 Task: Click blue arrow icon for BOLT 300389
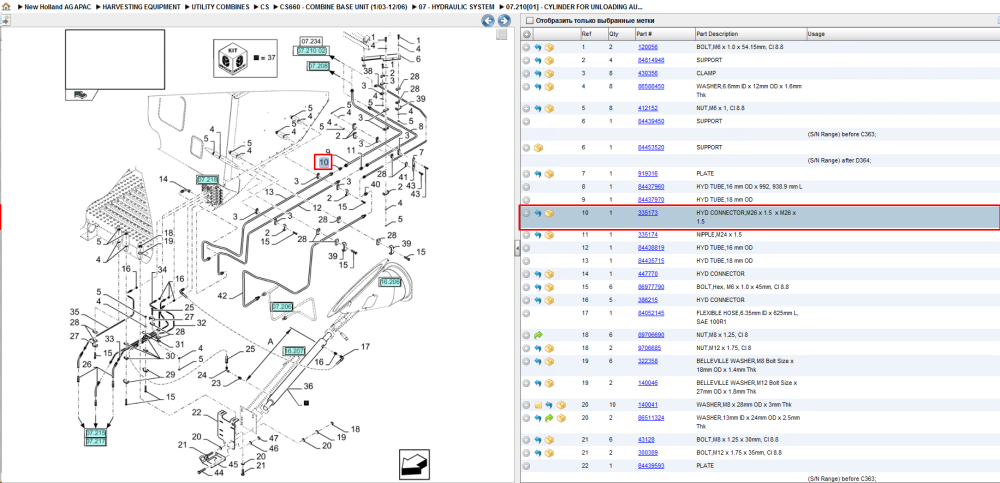coord(538,452)
